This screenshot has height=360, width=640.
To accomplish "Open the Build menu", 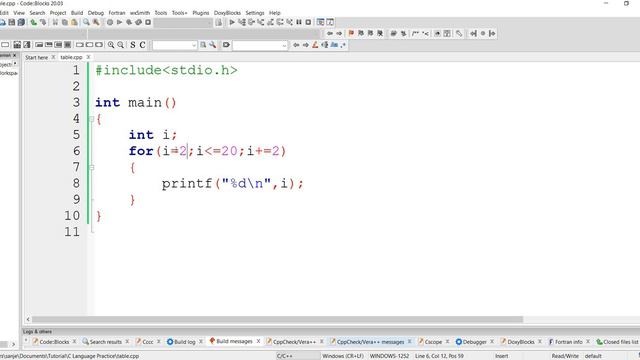I will click(x=77, y=13).
